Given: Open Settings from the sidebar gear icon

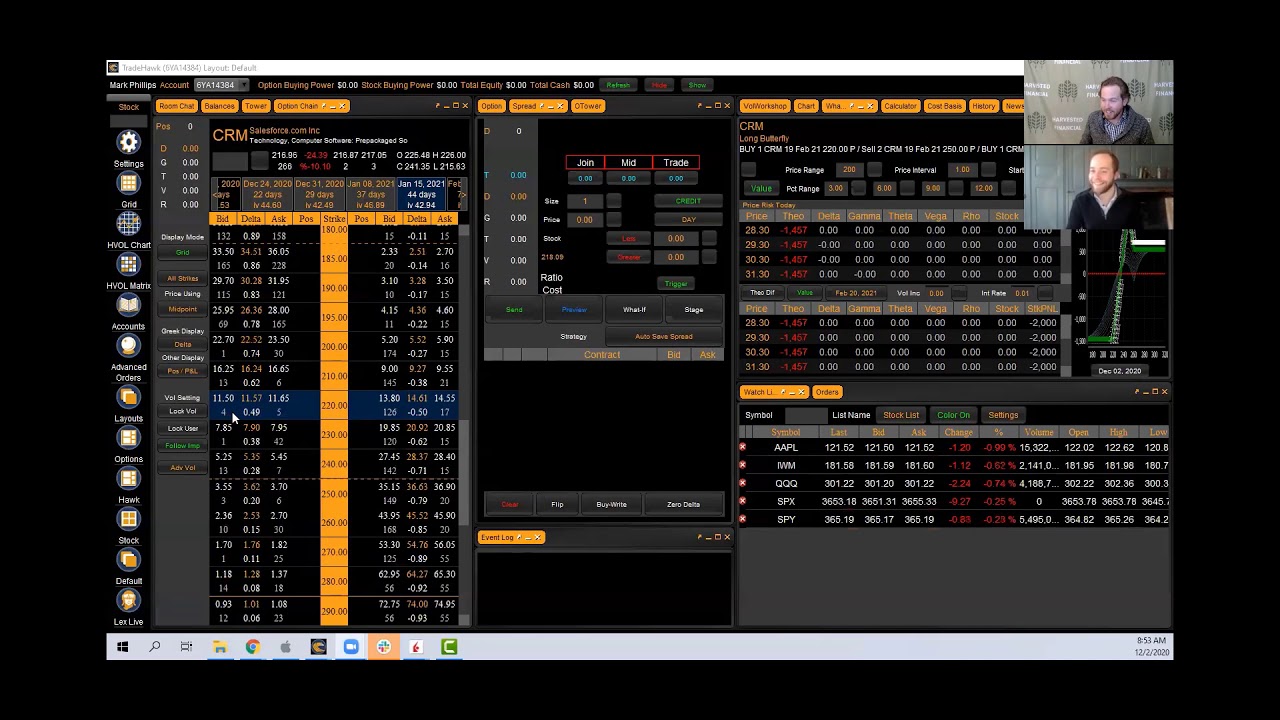Looking at the screenshot, I should (128, 142).
